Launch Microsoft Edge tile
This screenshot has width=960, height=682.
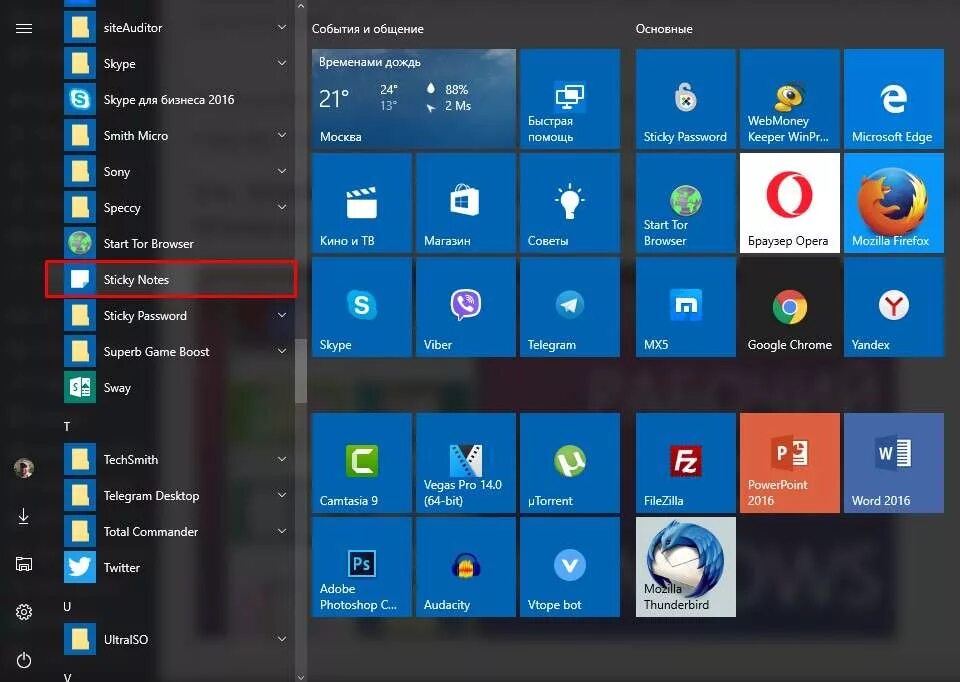[894, 99]
